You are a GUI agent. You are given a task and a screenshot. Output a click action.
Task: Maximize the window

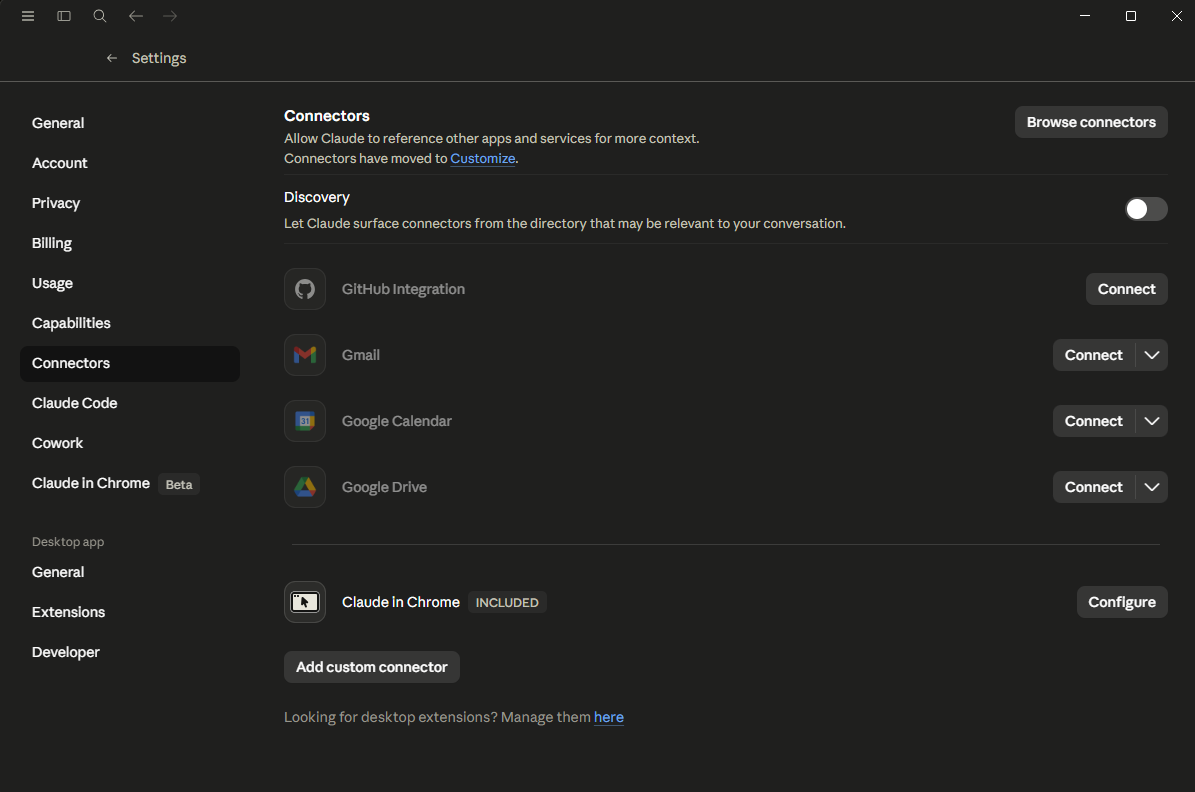click(x=1131, y=16)
